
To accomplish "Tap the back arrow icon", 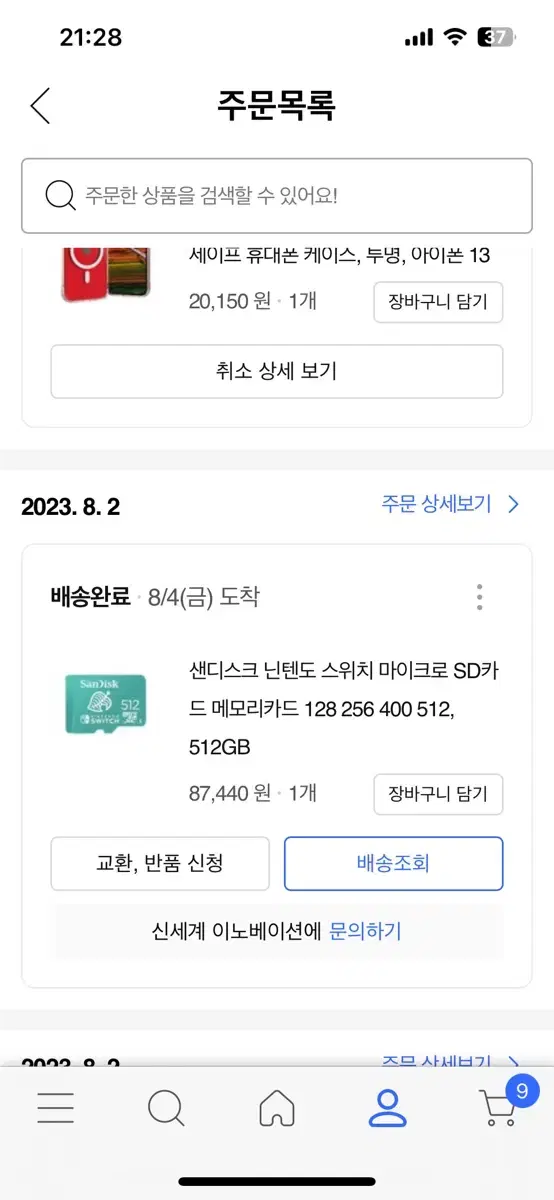I will pos(40,105).
